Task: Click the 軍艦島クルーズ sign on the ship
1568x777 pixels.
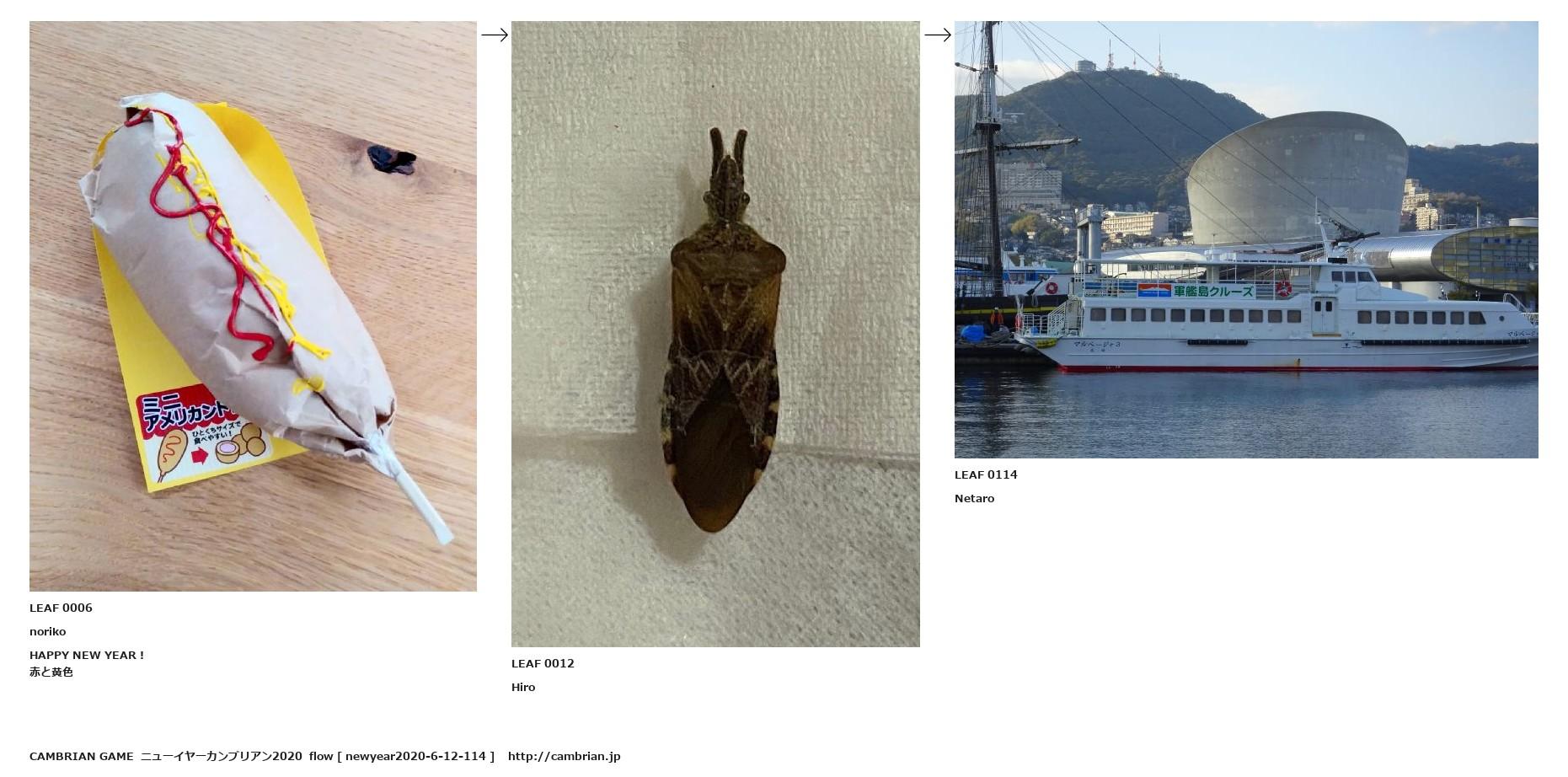Action: click(1213, 291)
